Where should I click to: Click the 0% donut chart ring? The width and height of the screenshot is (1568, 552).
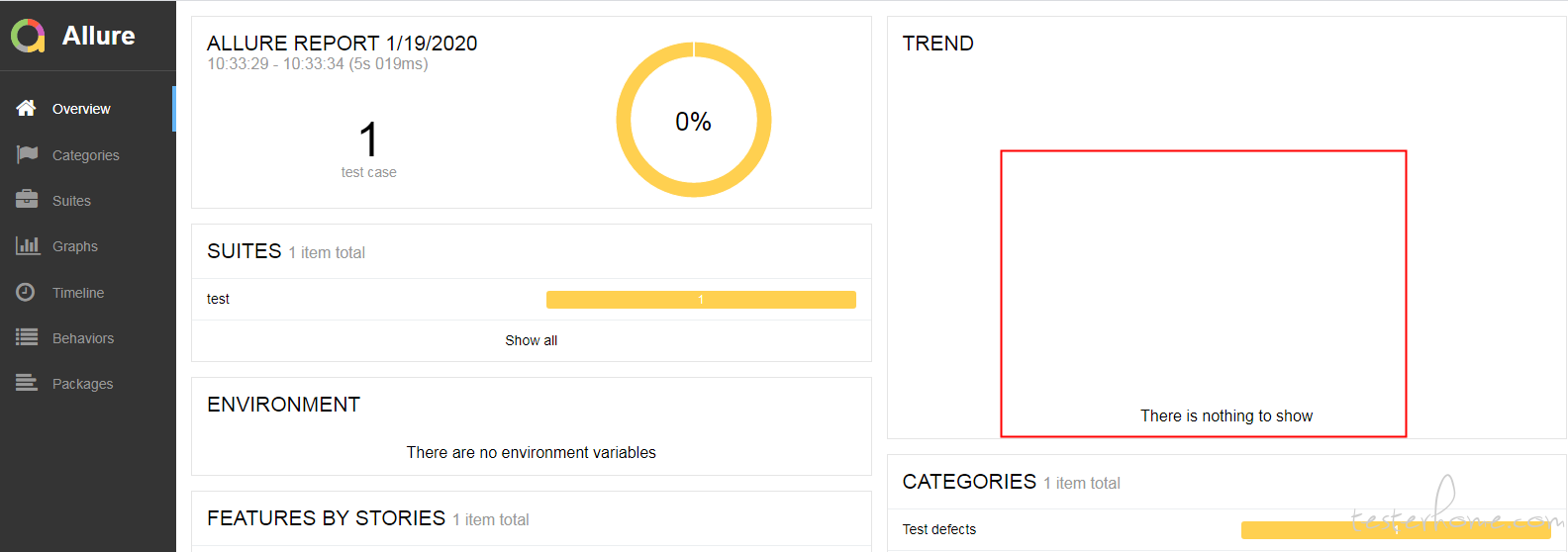[x=694, y=120]
